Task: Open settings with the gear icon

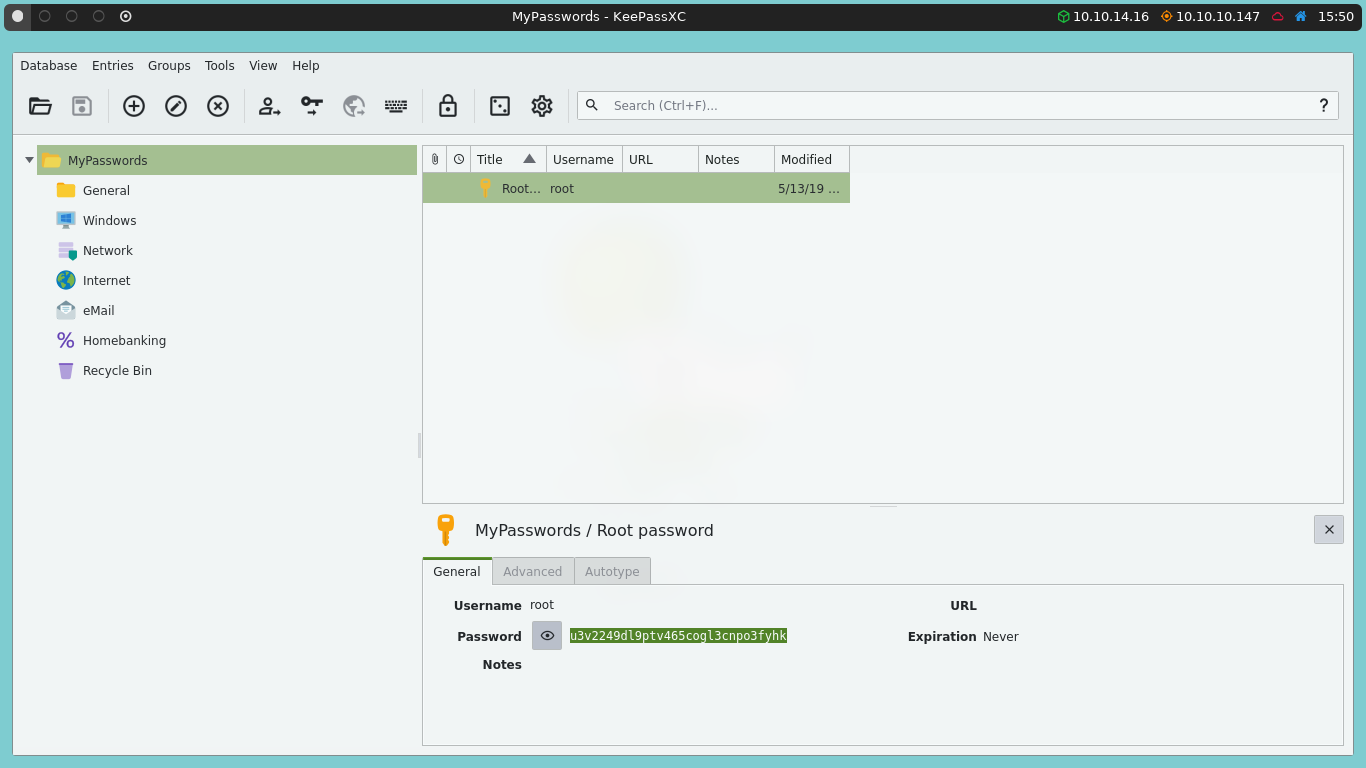Action: (542, 106)
